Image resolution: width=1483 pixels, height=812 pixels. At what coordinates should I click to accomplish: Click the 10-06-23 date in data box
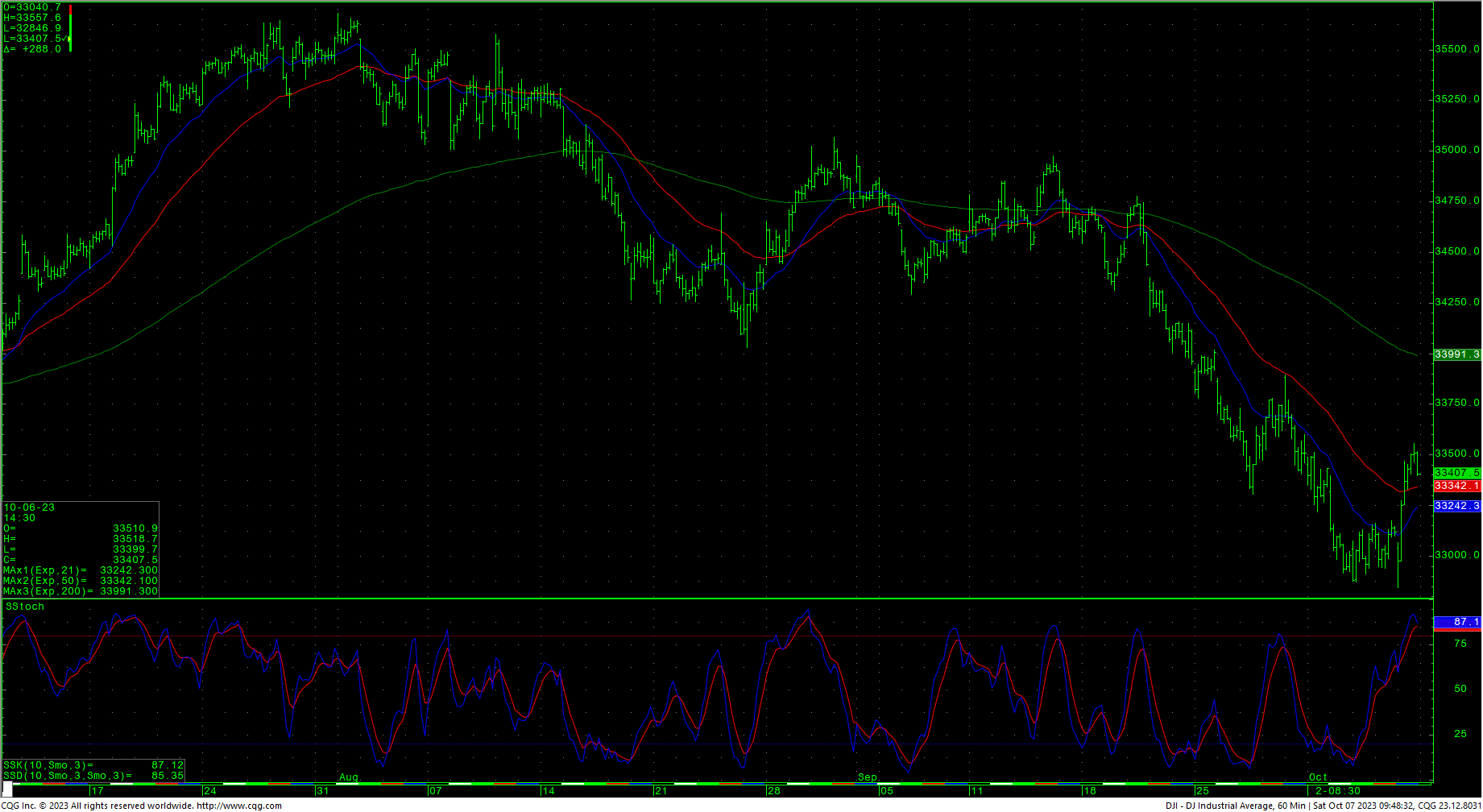point(30,507)
